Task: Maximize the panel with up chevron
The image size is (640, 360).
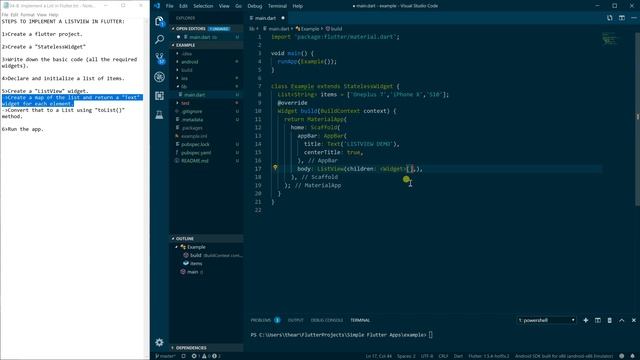Action: 622,320
